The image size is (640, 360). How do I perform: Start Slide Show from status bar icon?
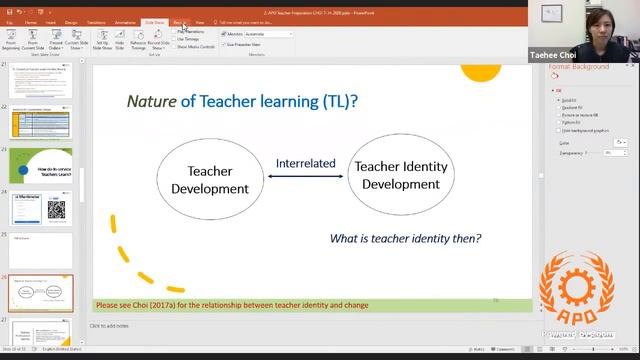[565, 349]
